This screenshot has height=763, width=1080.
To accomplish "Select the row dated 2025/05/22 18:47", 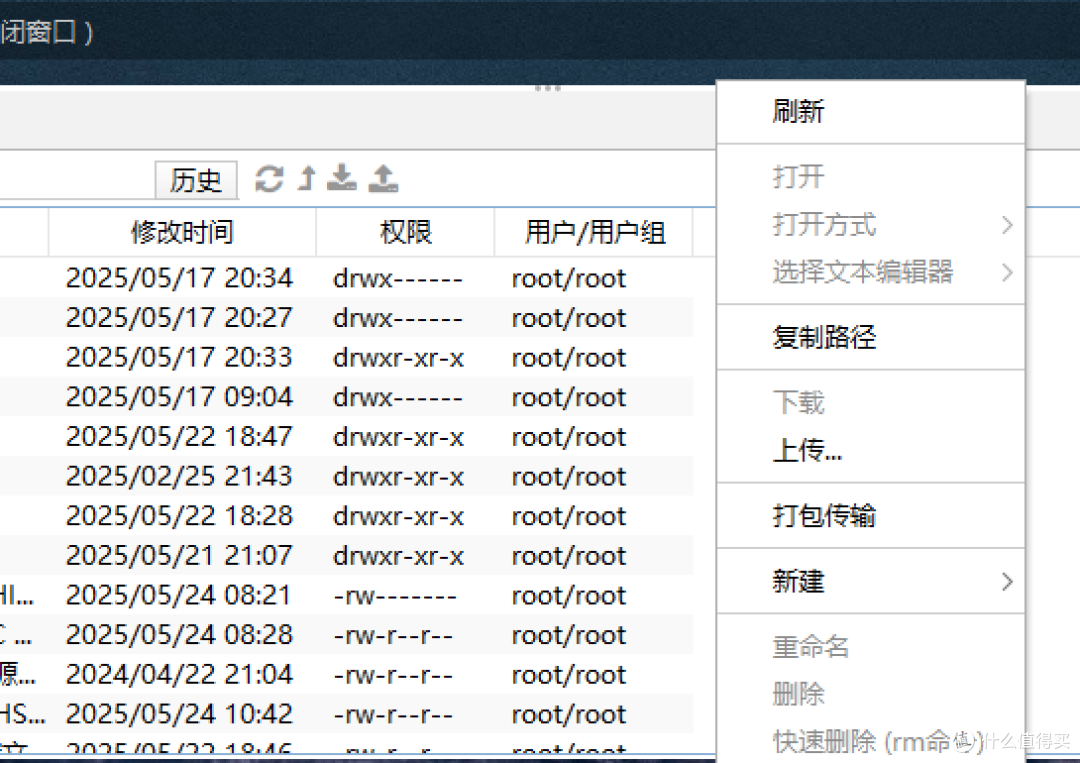I will pyautogui.click(x=346, y=437).
